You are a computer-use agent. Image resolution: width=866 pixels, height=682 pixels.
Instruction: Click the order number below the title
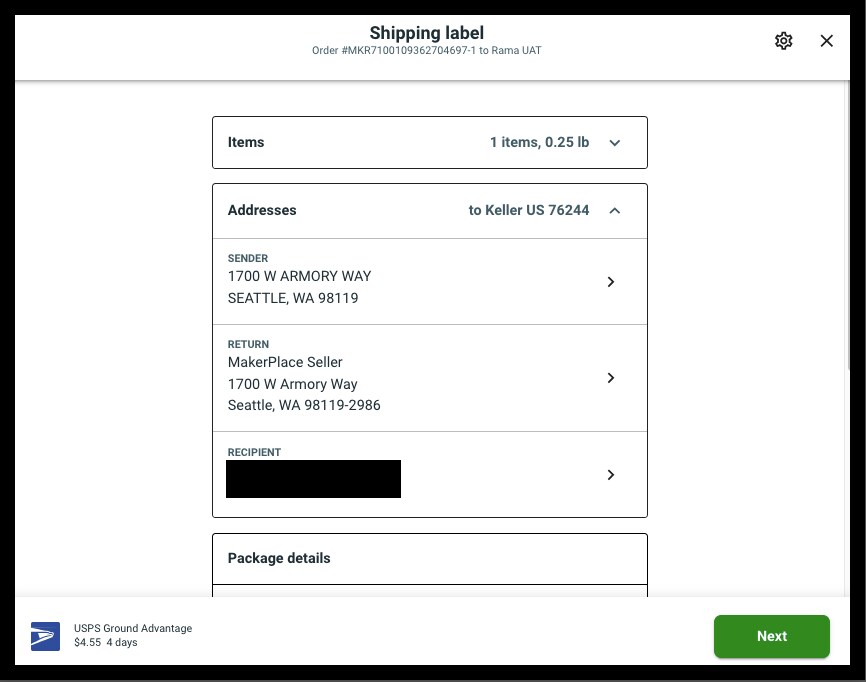(426, 50)
